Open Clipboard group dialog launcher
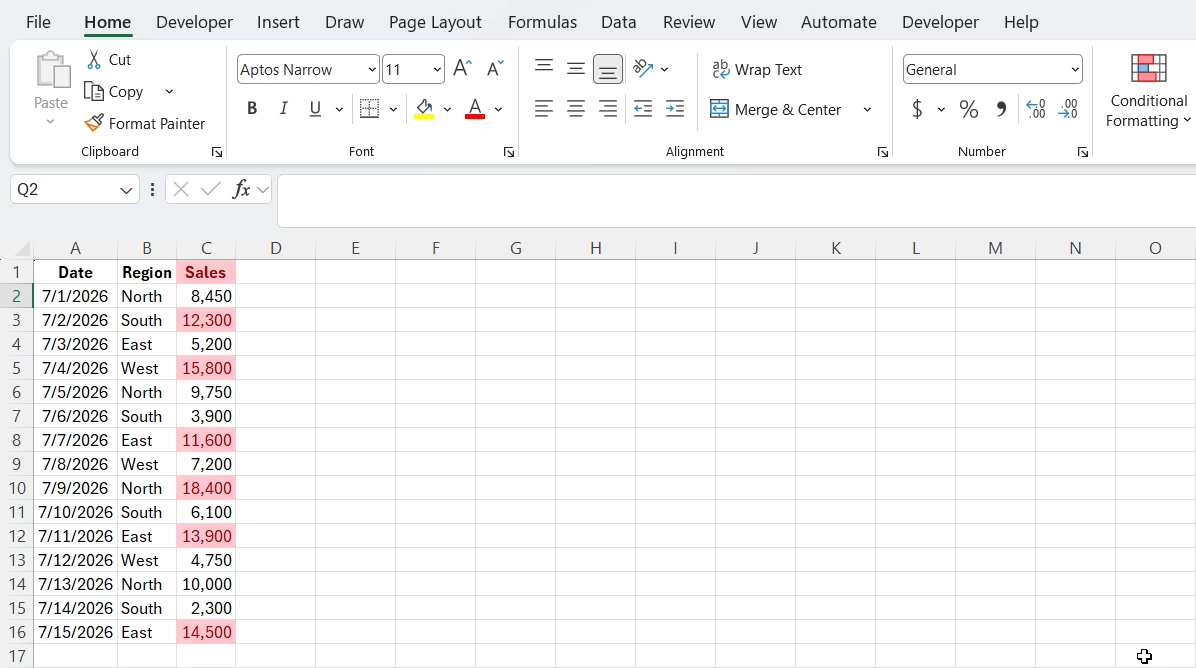Screen dimensions: 1196x668 tap(217, 153)
